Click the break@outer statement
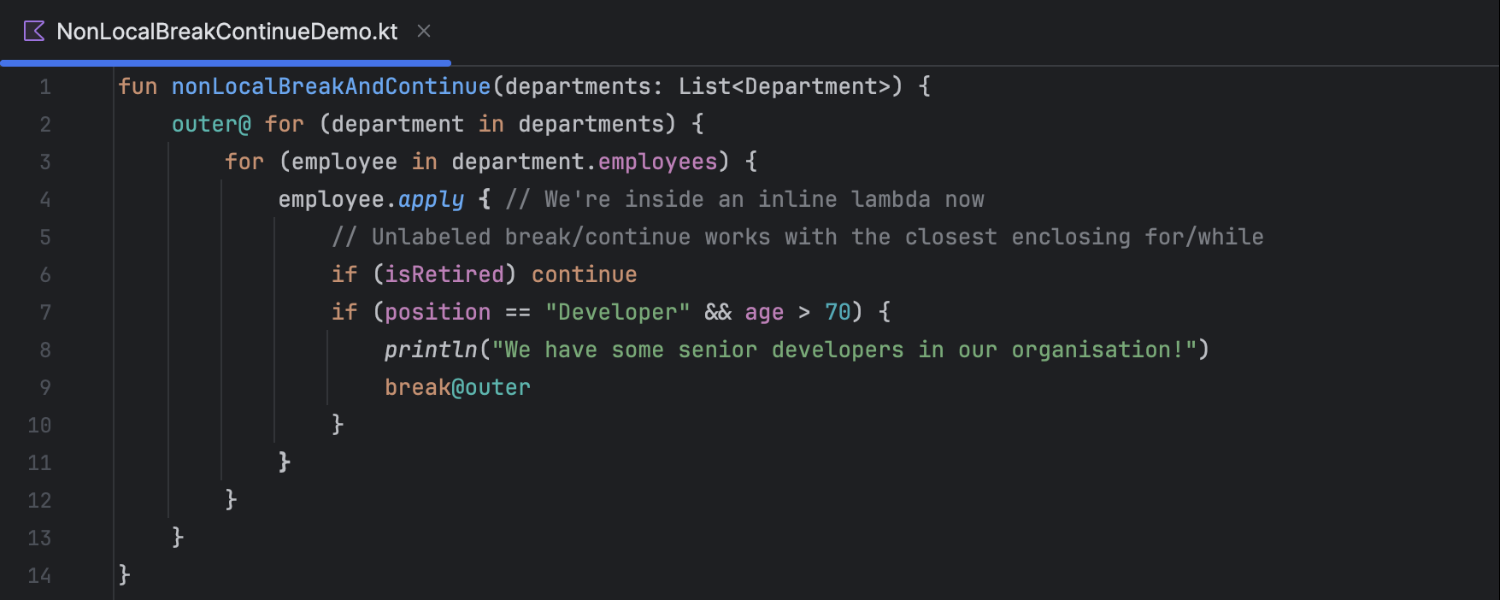 457,387
